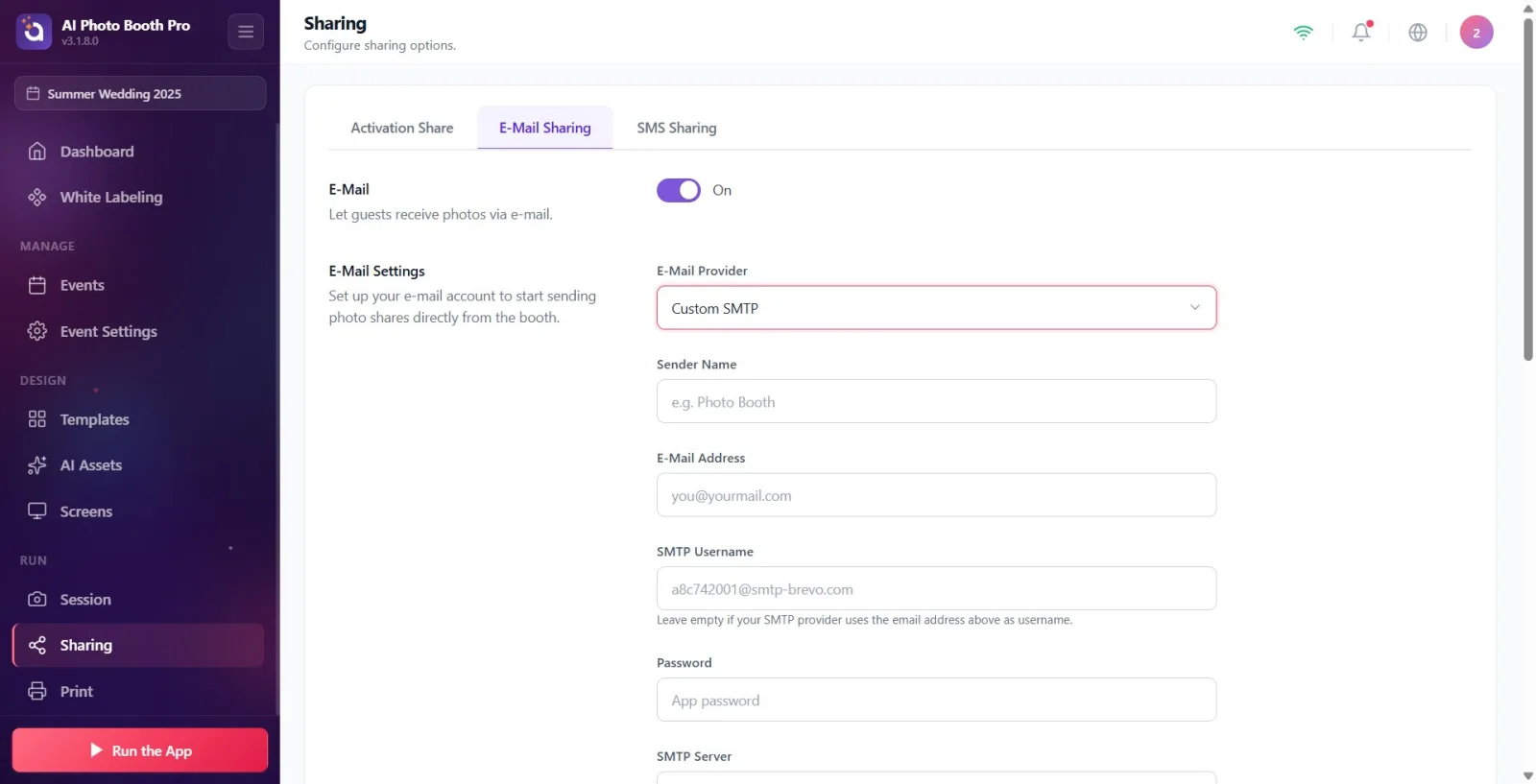Click the calendar icon beside Summer Wedding 2025
The image size is (1536, 784).
point(33,93)
